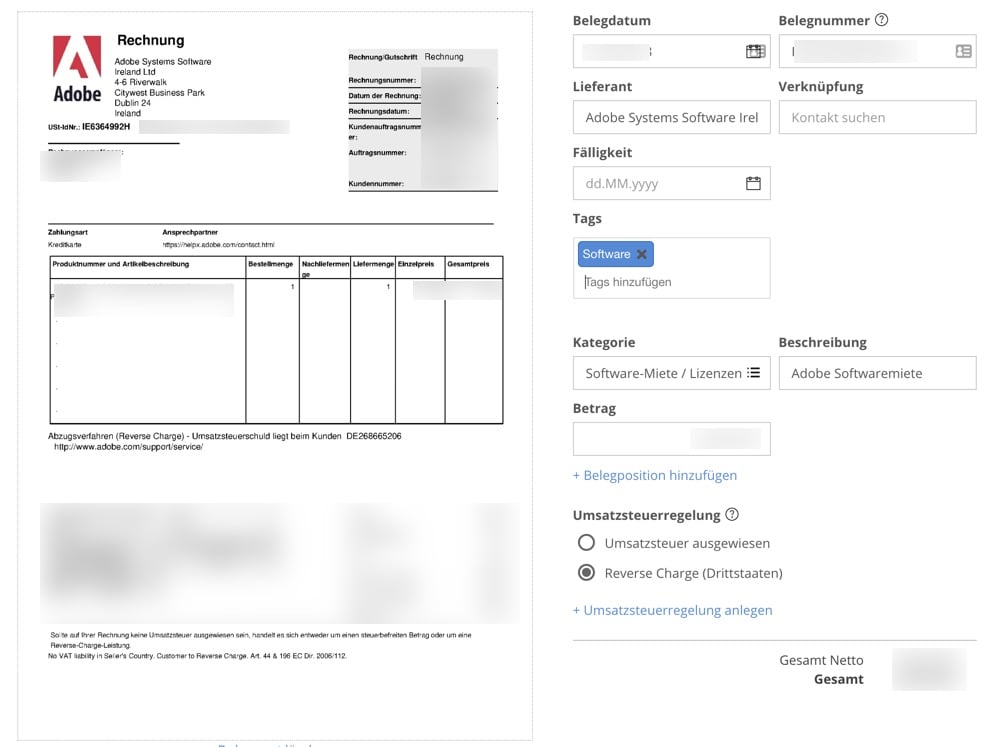The image size is (994, 747).
Task: Click the Fälligkeit dd.MM.yyyy date field
Action: click(x=671, y=183)
